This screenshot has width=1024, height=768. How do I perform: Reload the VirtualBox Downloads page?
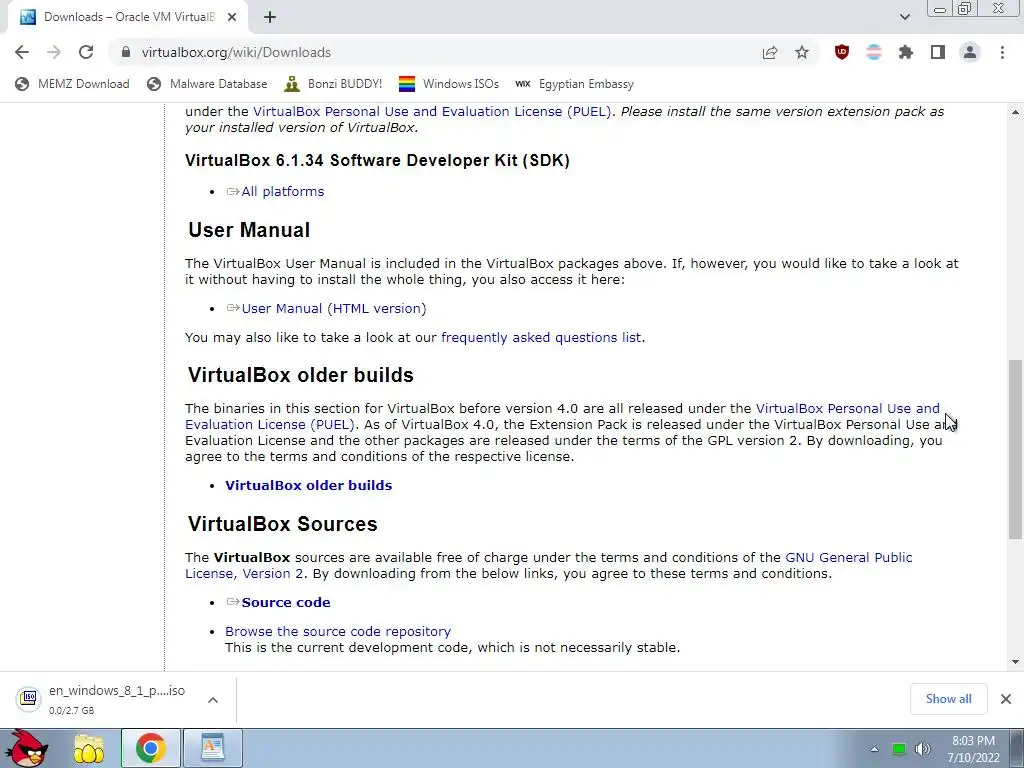tap(86, 52)
